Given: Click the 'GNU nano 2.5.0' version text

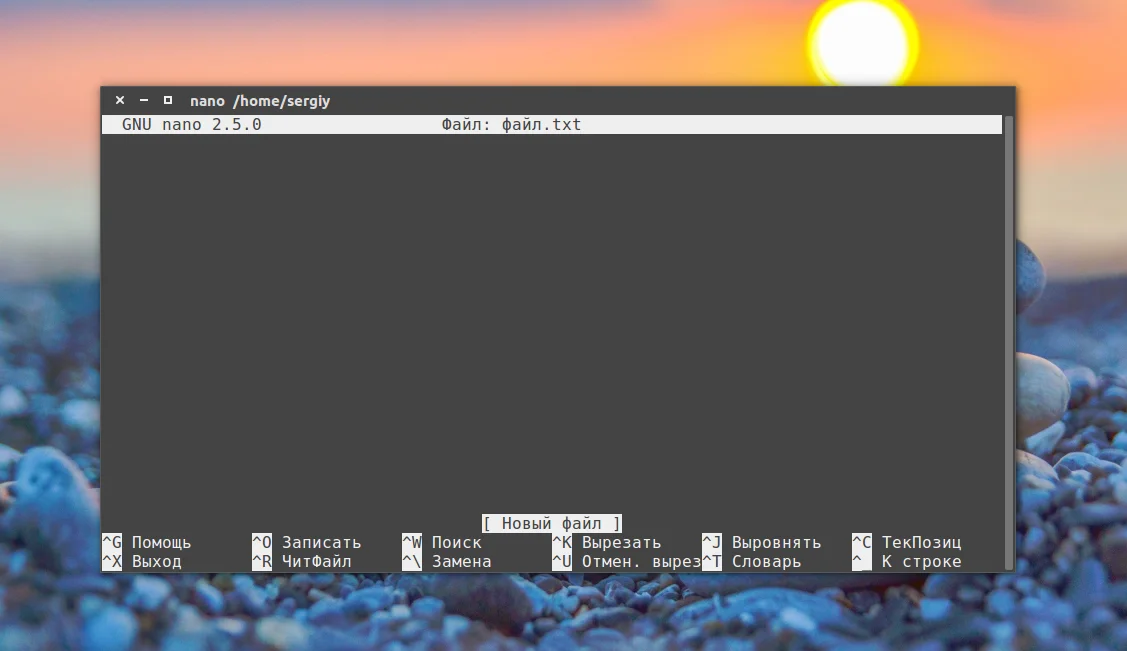Looking at the screenshot, I should click(191, 124).
